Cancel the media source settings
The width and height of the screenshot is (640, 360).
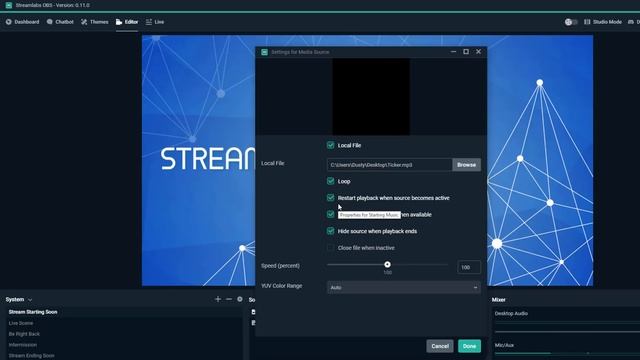pyautogui.click(x=440, y=346)
